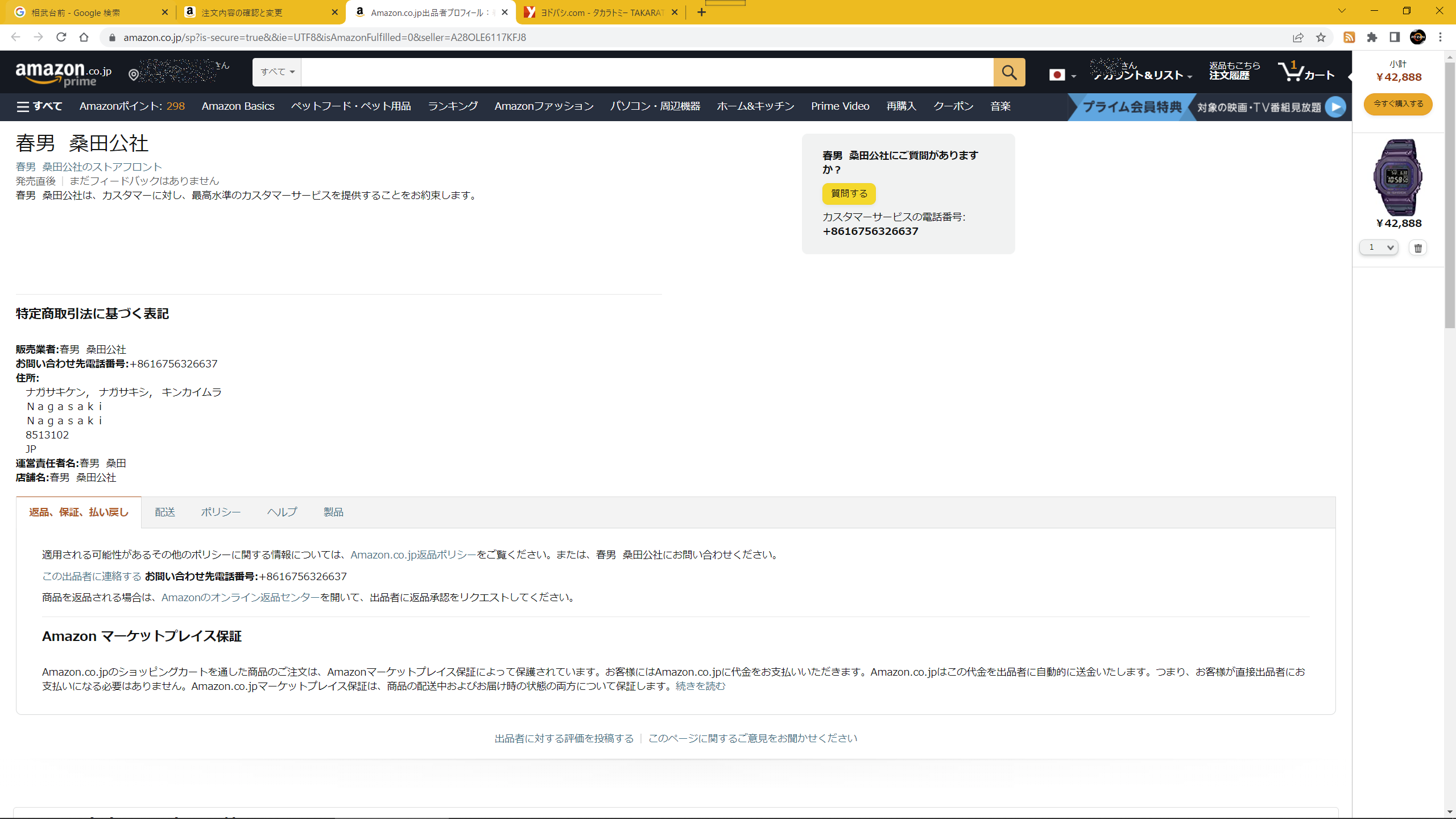Open the hamburger すべて menu
1456x819 pixels.
click(x=39, y=106)
